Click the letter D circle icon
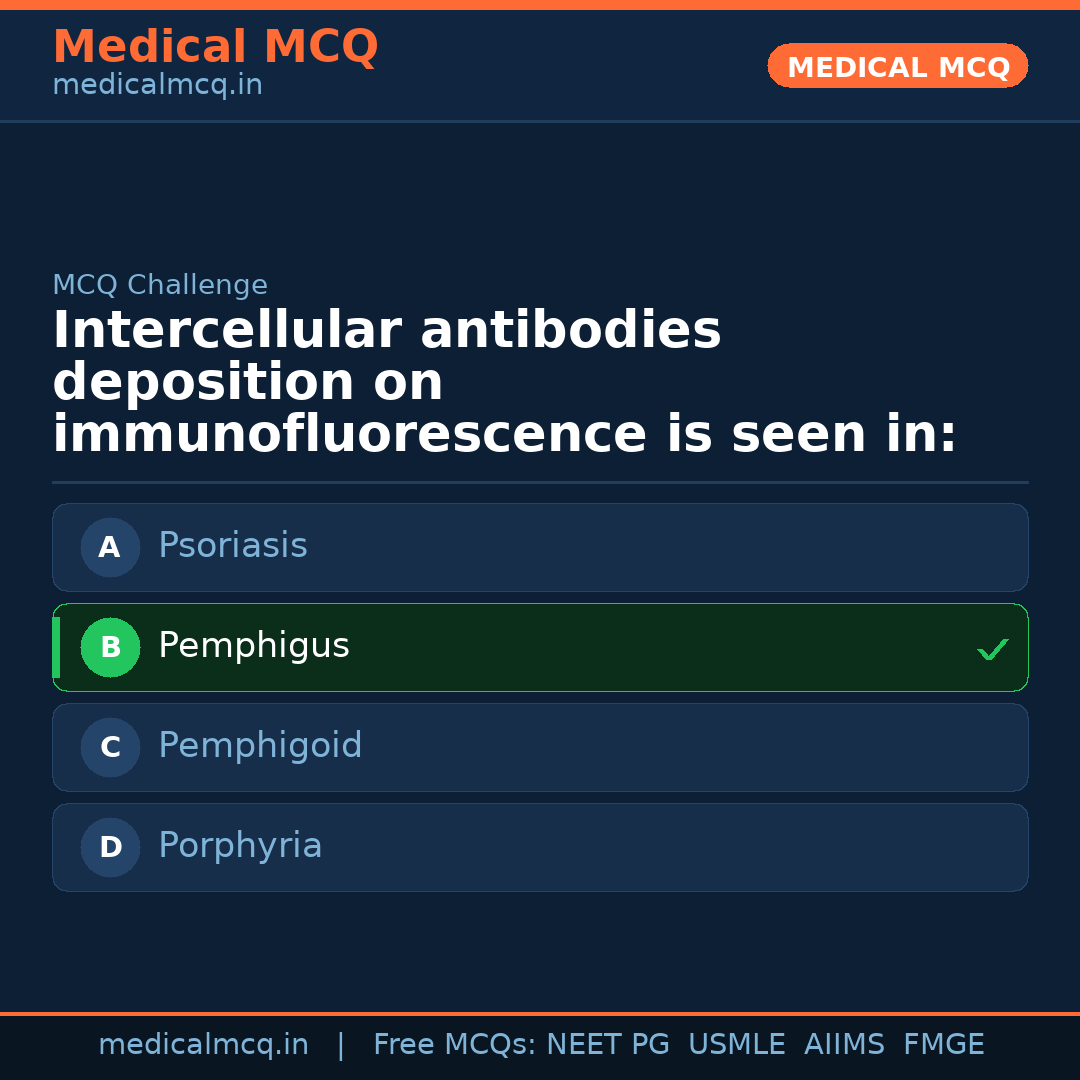This screenshot has height=1080, width=1080. tap(110, 847)
